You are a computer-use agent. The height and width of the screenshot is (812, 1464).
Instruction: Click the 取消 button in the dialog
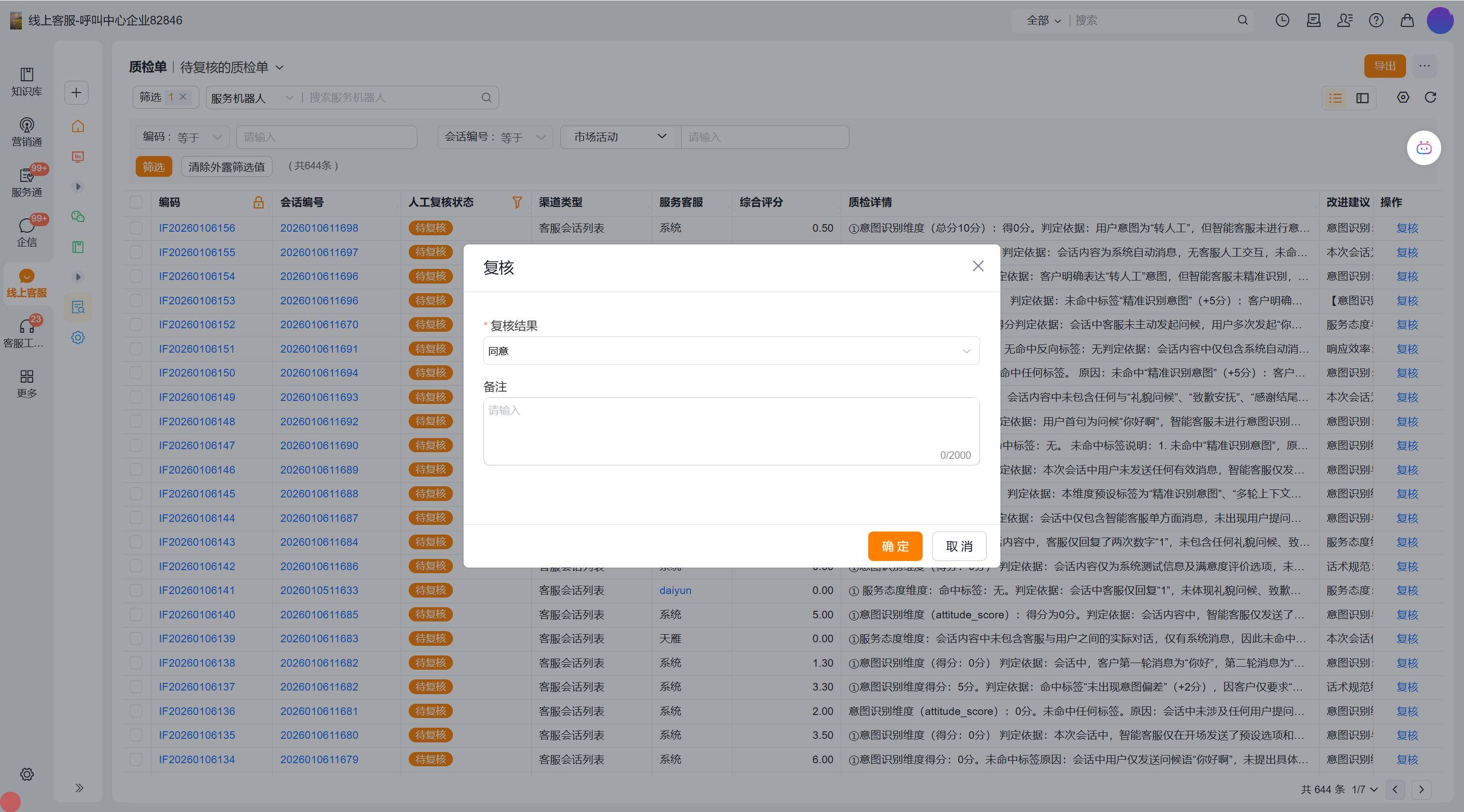(959, 546)
